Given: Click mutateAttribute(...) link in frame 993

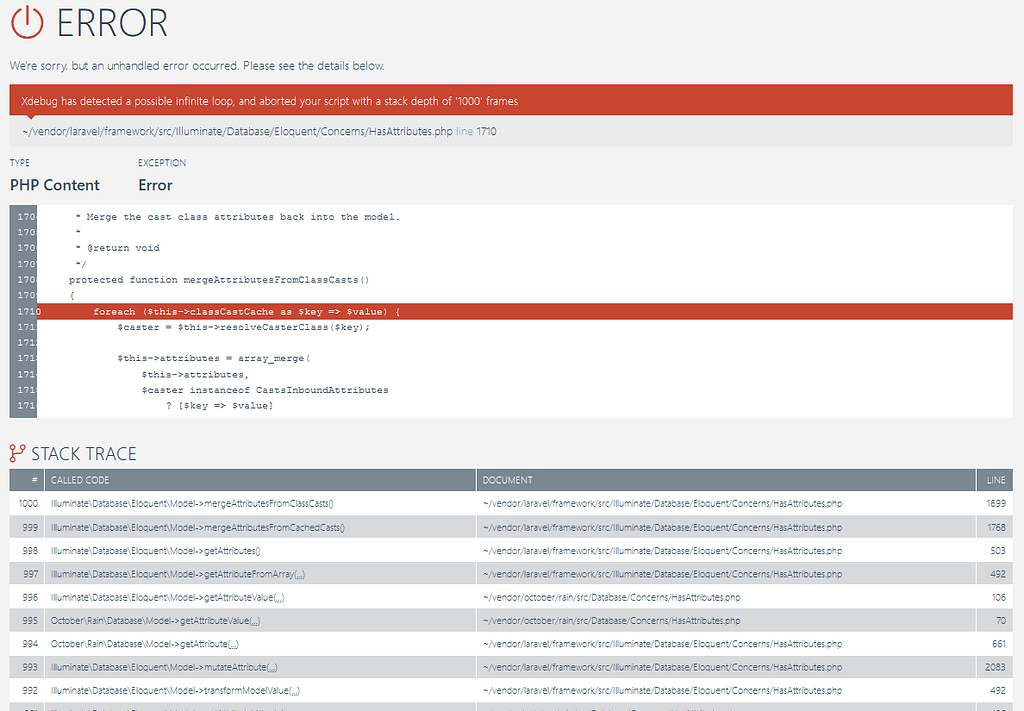Looking at the screenshot, I should (x=164, y=667).
